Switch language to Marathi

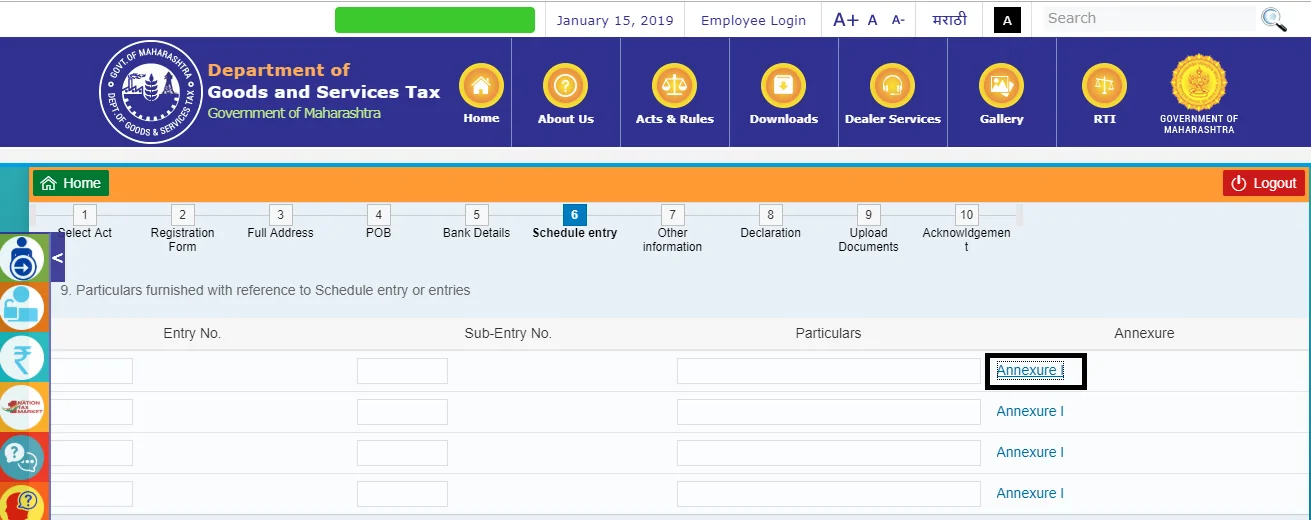pyautogui.click(x=949, y=20)
